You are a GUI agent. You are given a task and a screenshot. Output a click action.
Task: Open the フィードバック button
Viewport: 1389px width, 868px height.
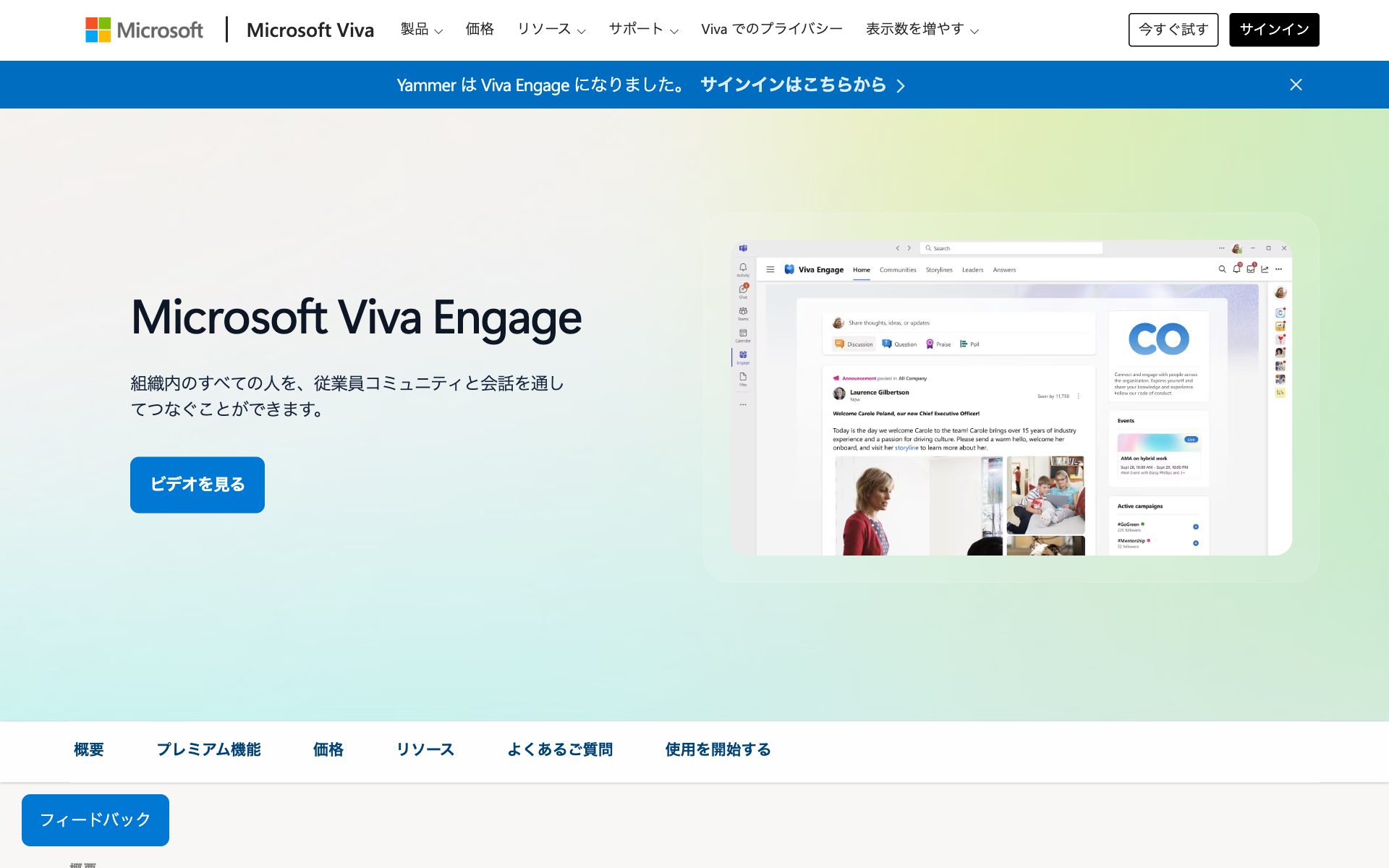point(95,820)
